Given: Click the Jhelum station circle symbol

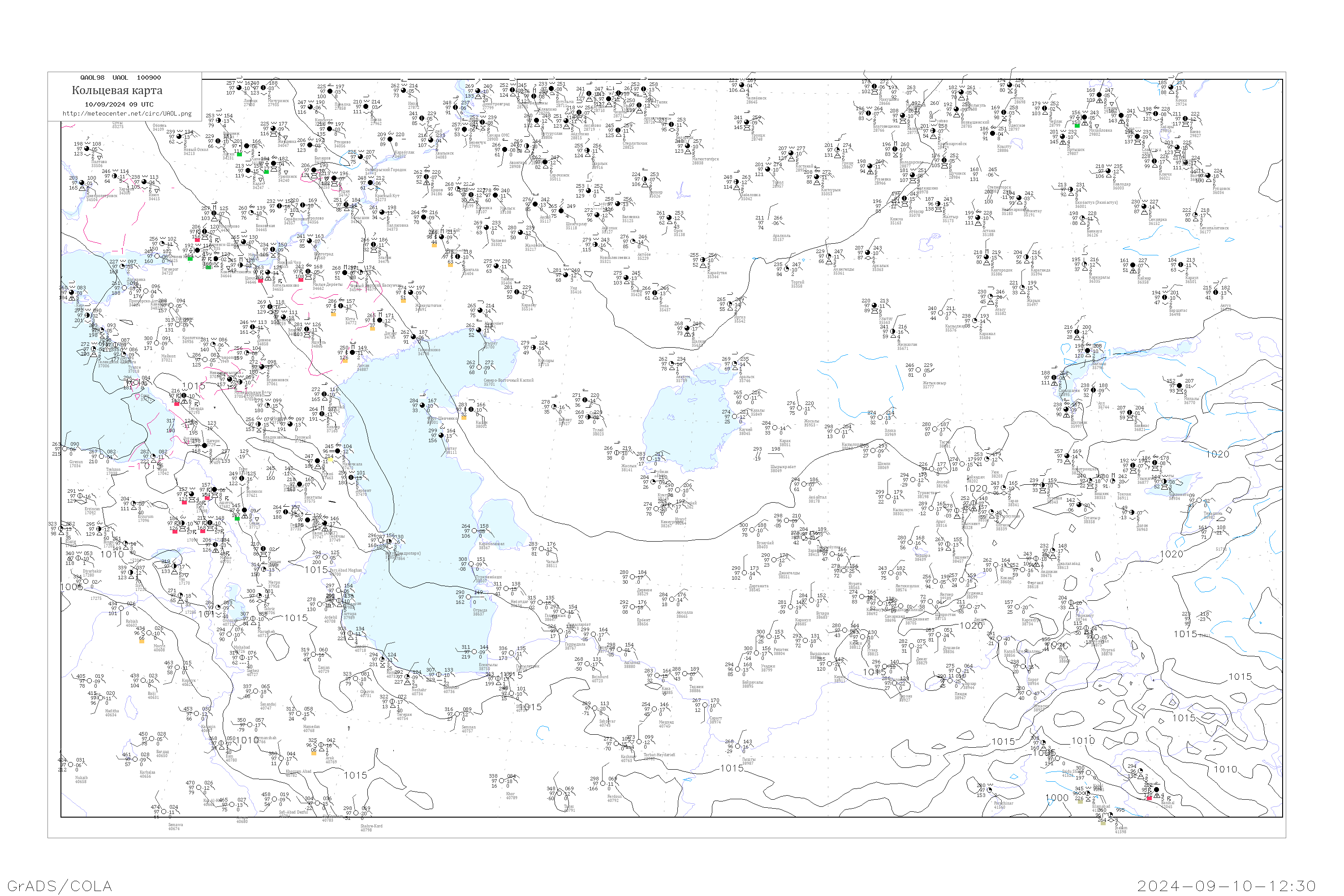Looking at the screenshot, I should click(1111, 815).
